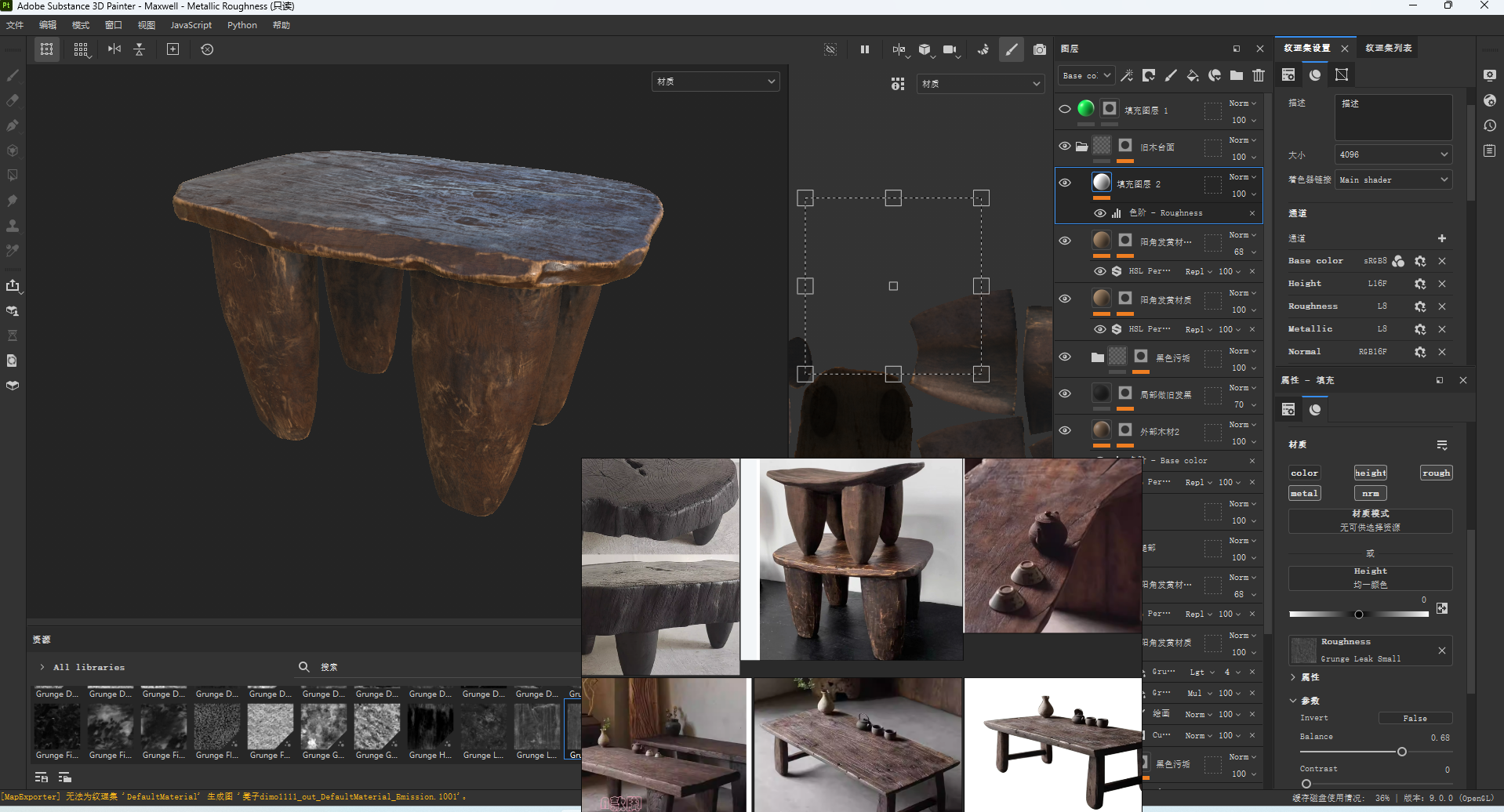Hide the 色阶 - Roughness effect
The width and height of the screenshot is (1504, 812).
(x=1100, y=213)
